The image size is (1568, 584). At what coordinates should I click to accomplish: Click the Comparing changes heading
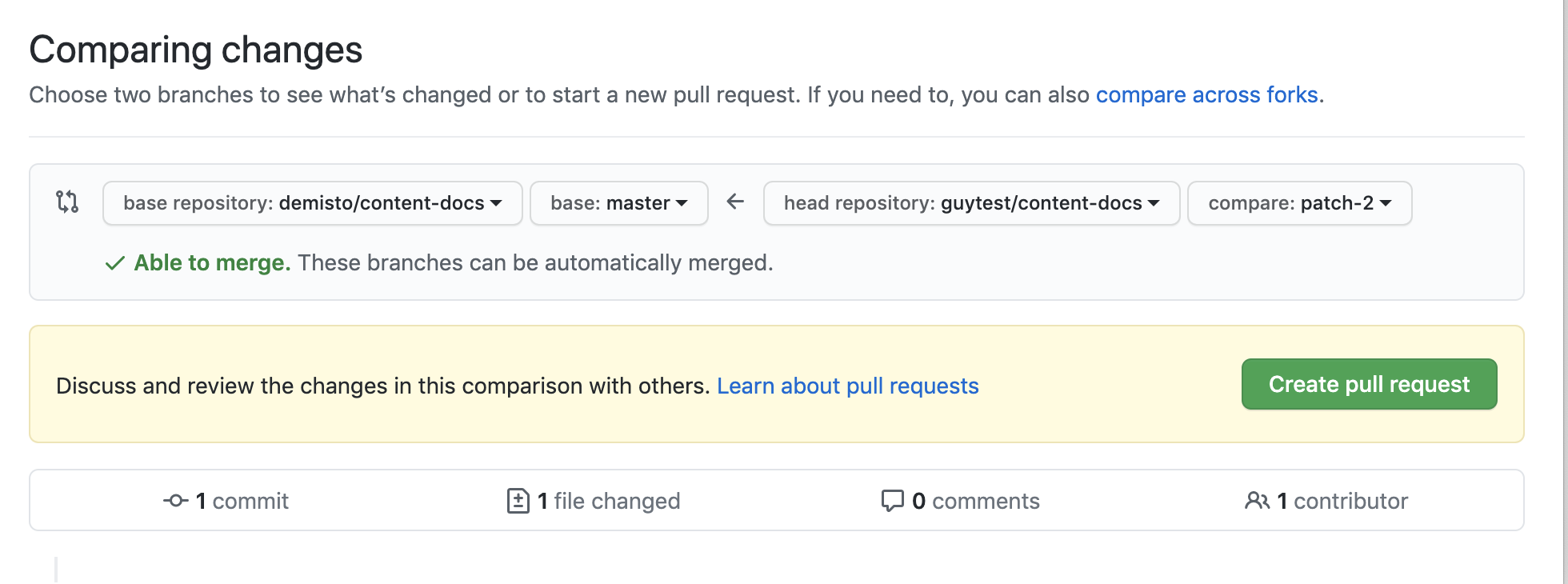[196, 50]
